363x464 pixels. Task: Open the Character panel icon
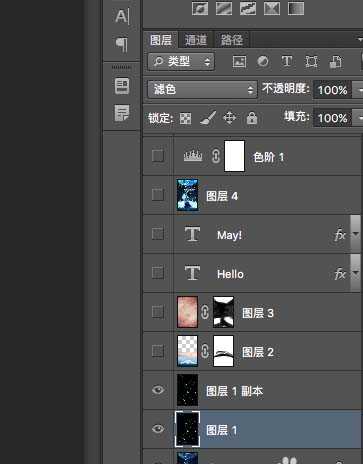coord(122,16)
